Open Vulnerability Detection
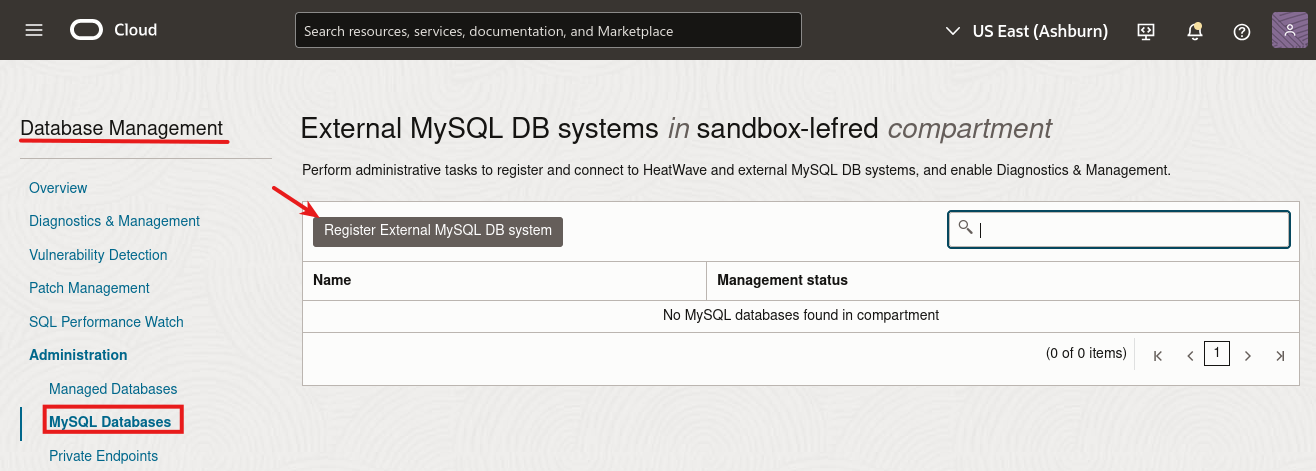Image resolution: width=1316 pixels, height=471 pixels. (x=98, y=255)
